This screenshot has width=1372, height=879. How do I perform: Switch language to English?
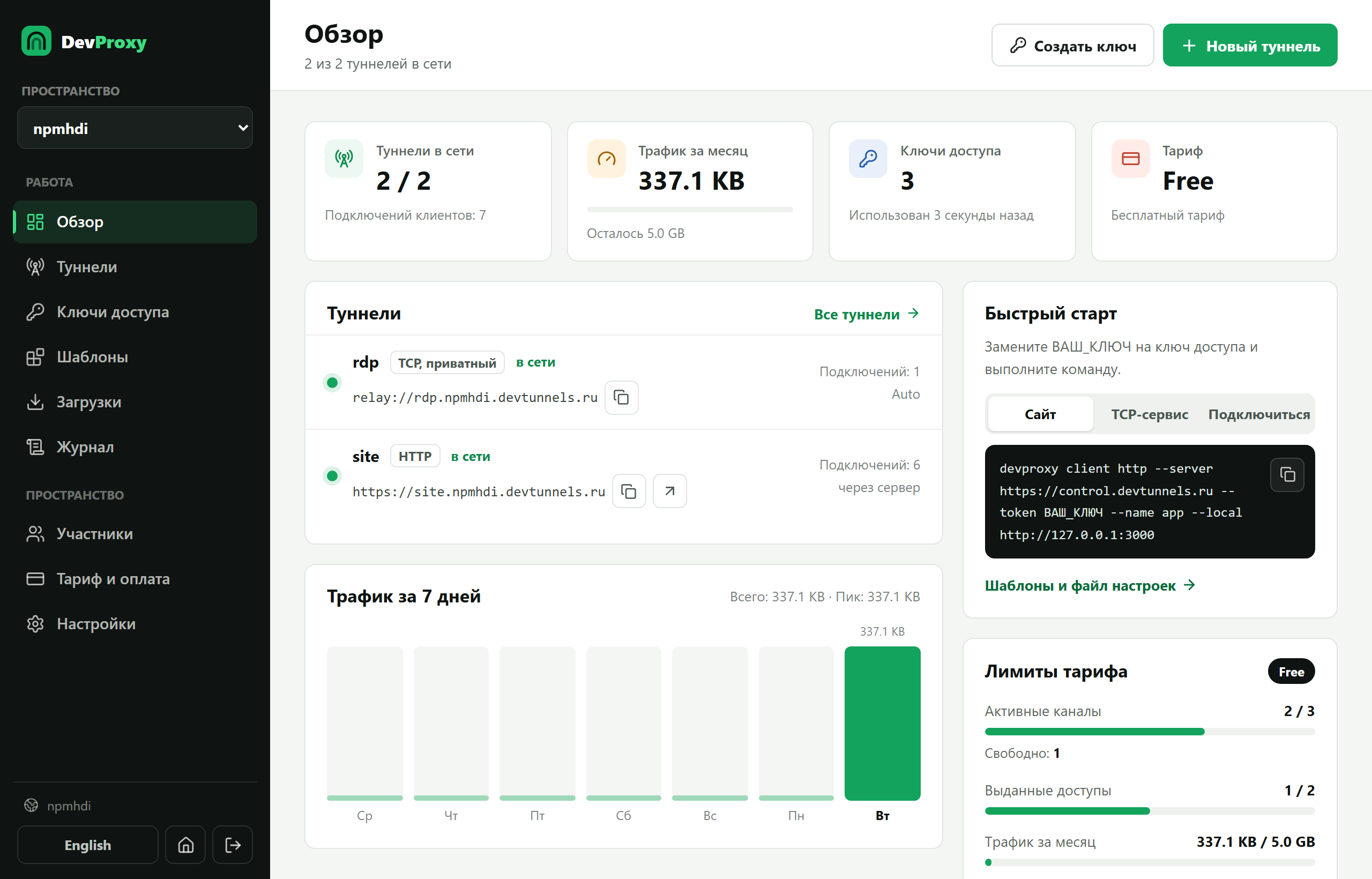tap(88, 845)
